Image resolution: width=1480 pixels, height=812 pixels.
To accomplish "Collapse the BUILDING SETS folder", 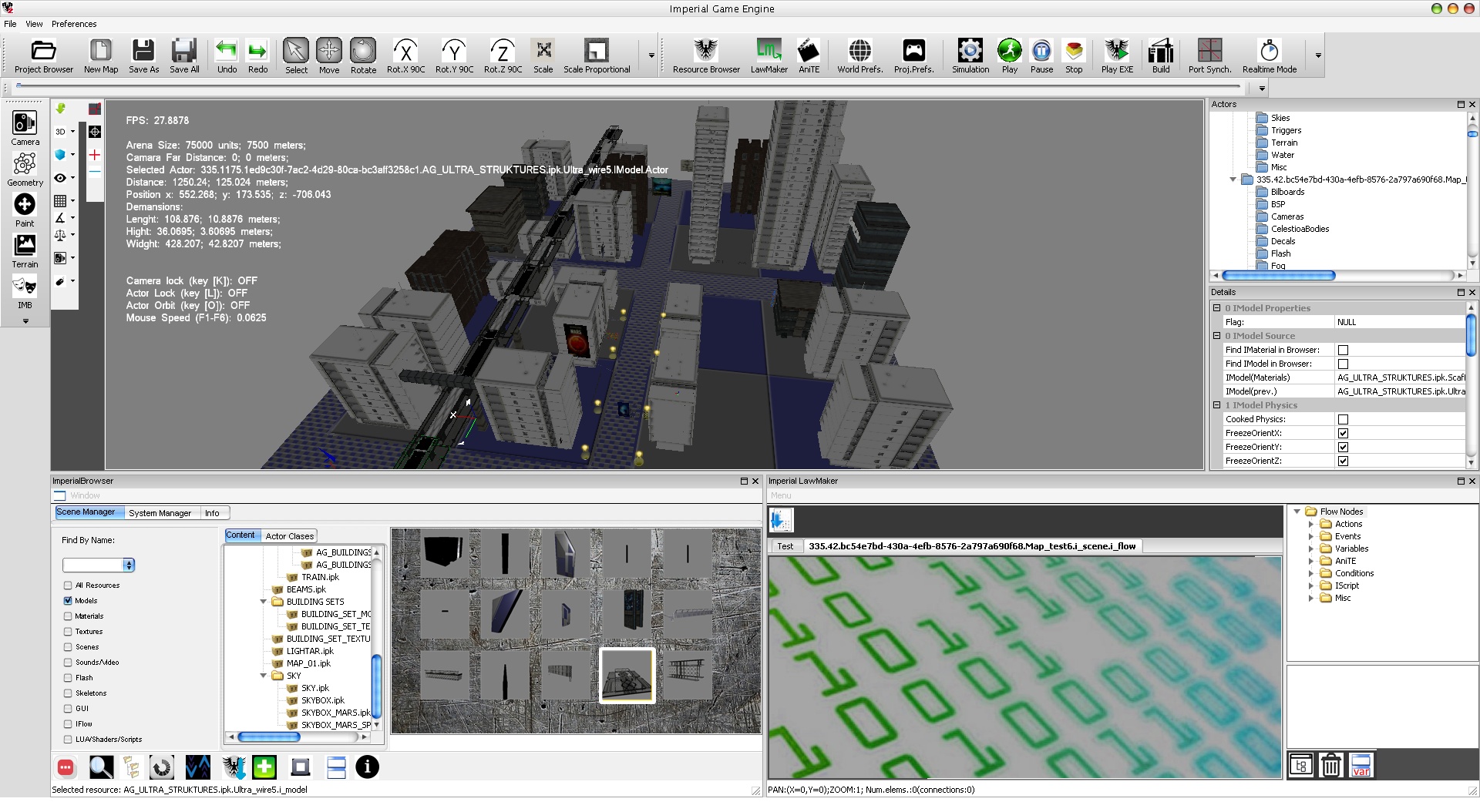I will click(x=264, y=602).
